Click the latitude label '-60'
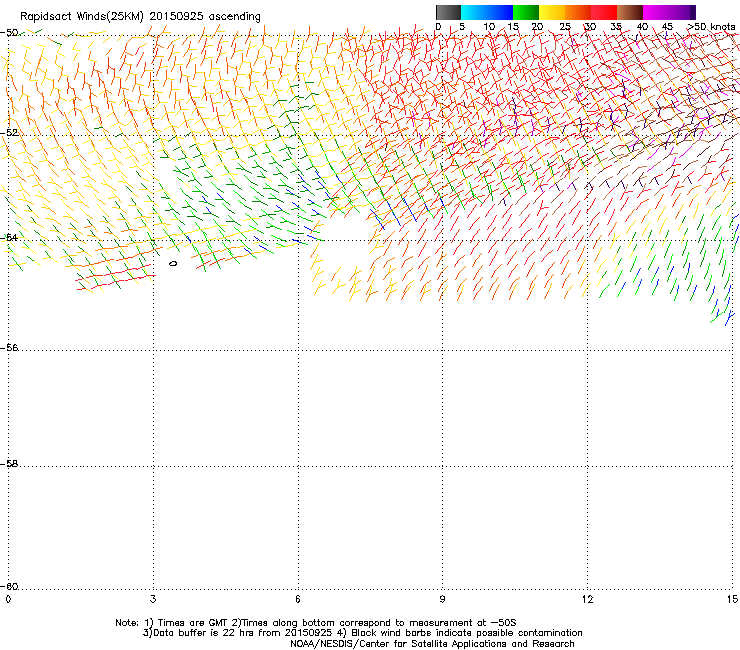Viewport: 740px width, 650px height. tap(9, 586)
